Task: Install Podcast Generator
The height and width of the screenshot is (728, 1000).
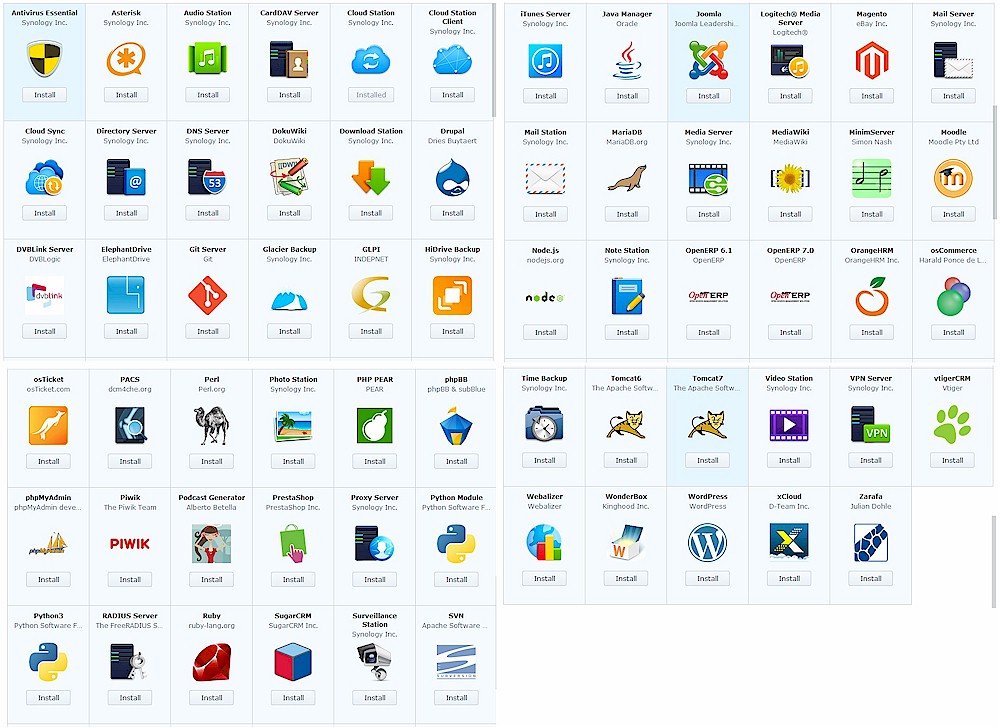Action: tap(212, 579)
